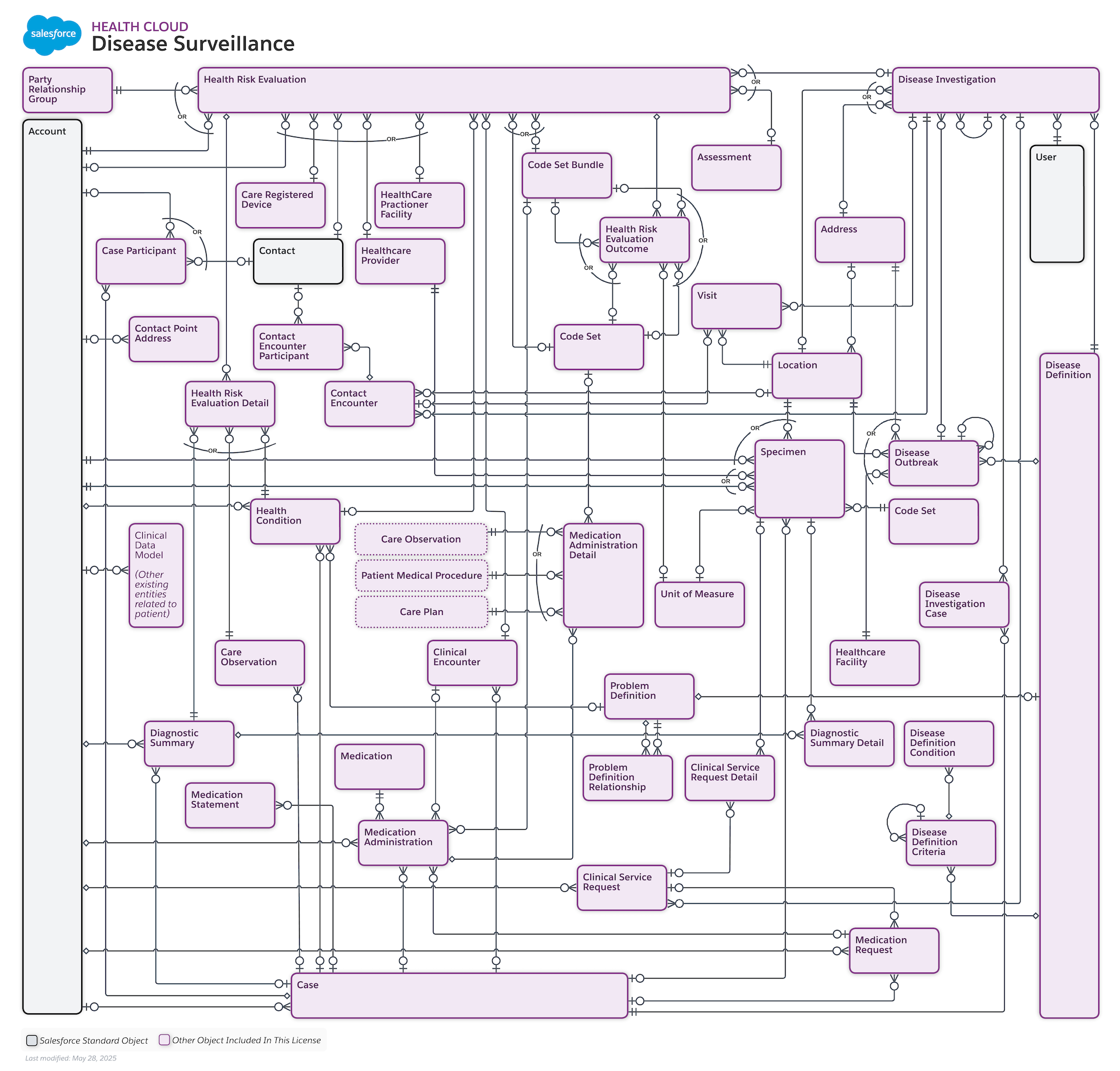This screenshot has width=1120, height=1071.
Task: Click the Case Participant entity
Action: (x=141, y=261)
